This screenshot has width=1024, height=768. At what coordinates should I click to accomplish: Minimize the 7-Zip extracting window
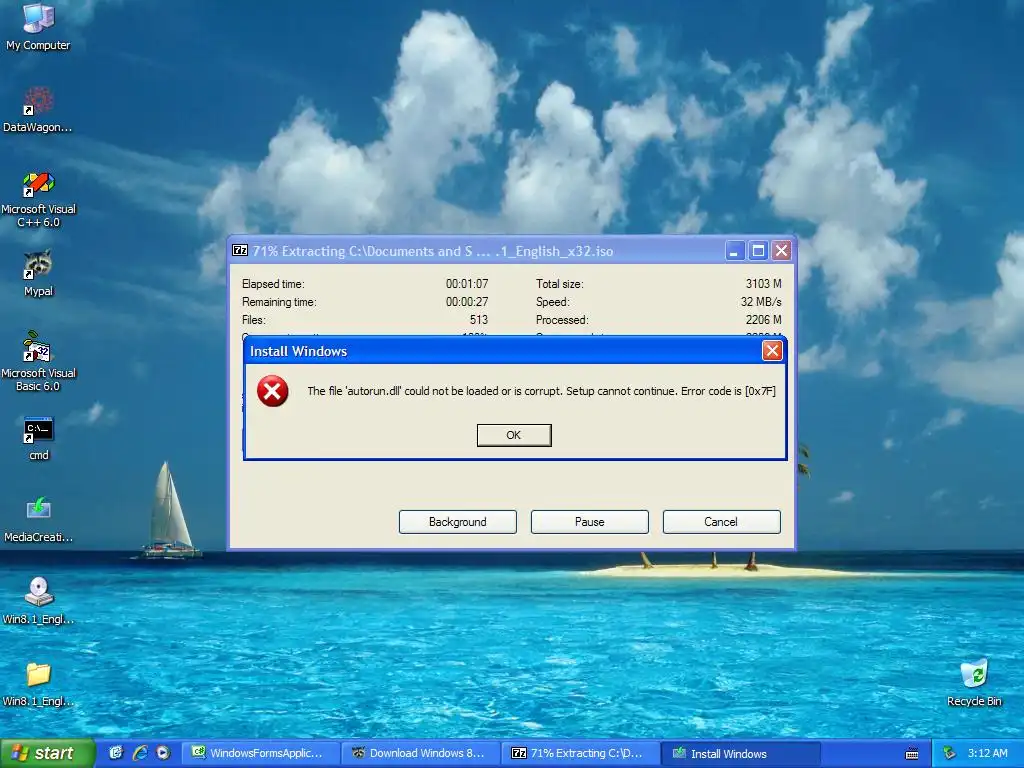(735, 250)
